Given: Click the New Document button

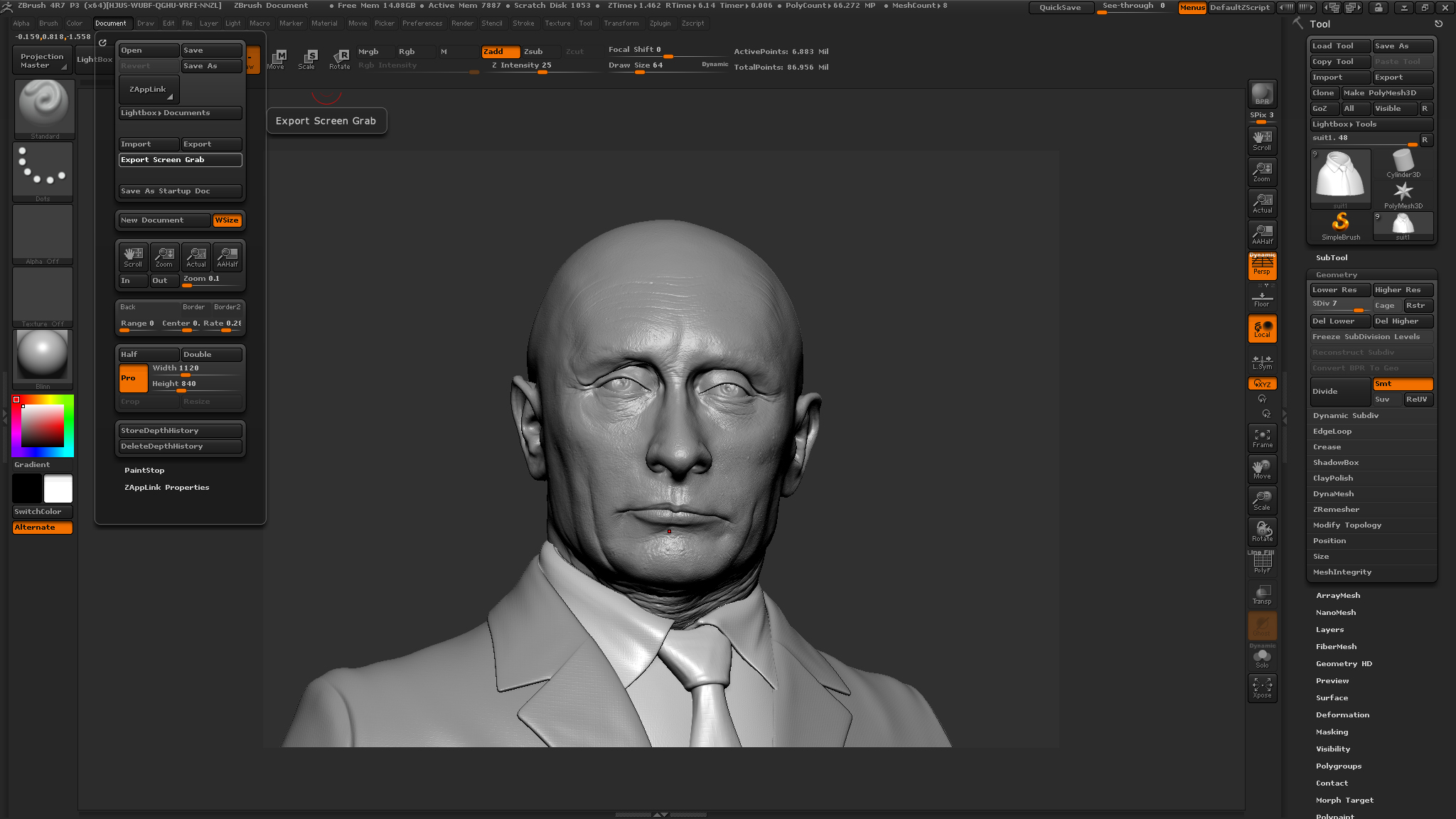Looking at the screenshot, I should click(164, 220).
